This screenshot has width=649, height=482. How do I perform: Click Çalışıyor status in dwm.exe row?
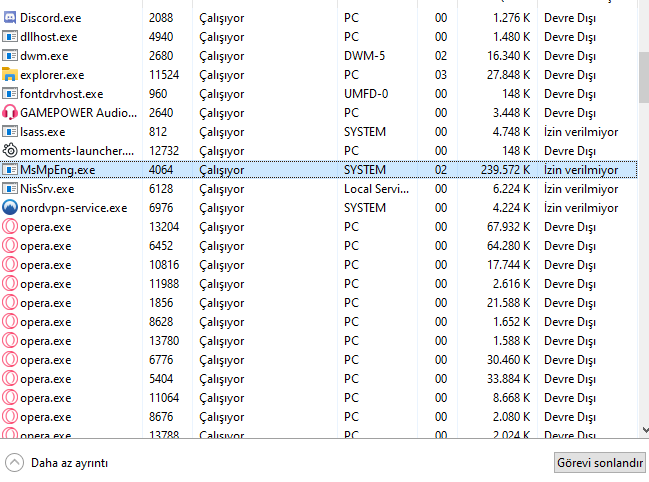pos(221,56)
